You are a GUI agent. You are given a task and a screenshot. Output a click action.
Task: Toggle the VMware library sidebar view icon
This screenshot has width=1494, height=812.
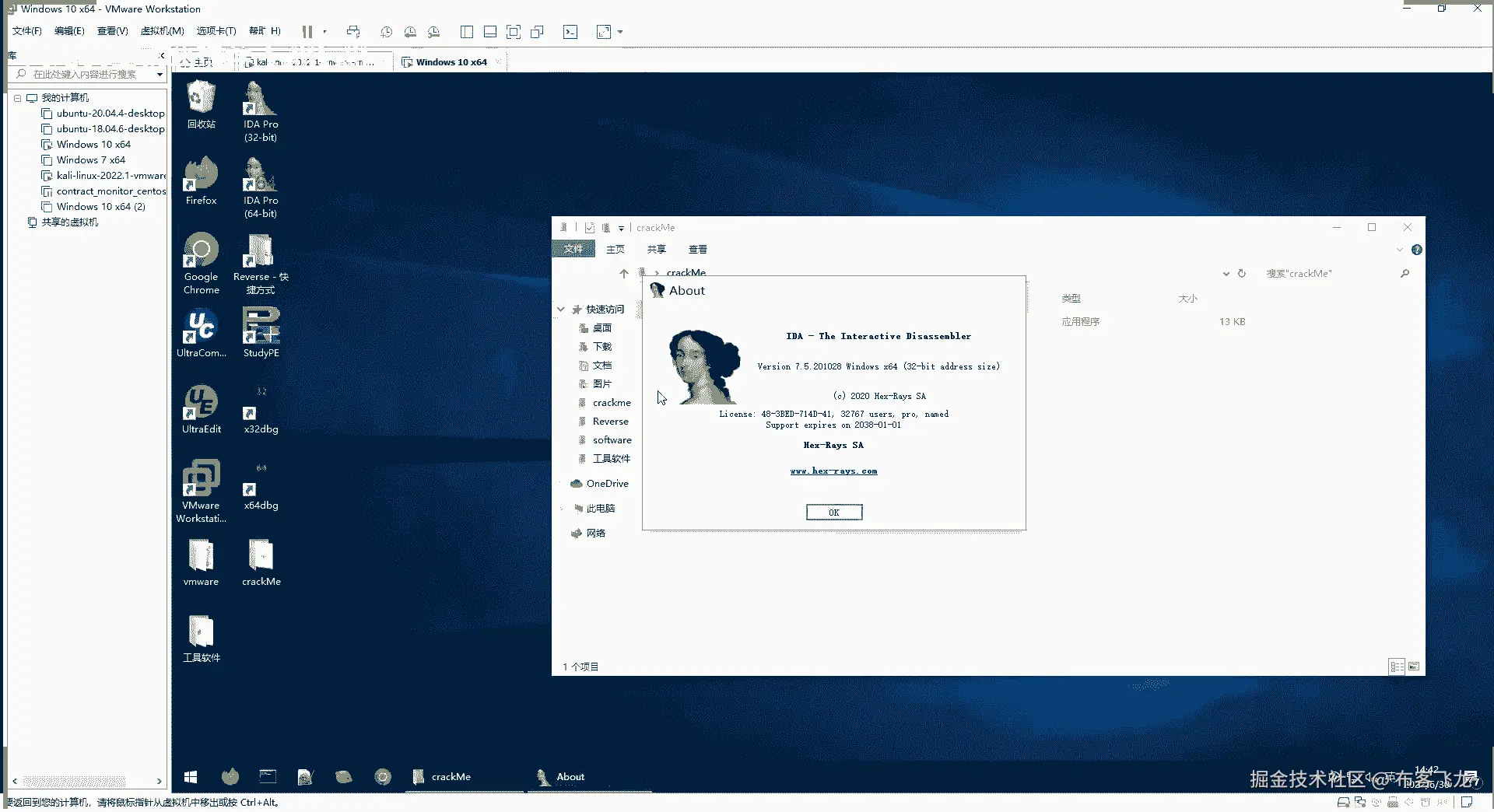467,32
